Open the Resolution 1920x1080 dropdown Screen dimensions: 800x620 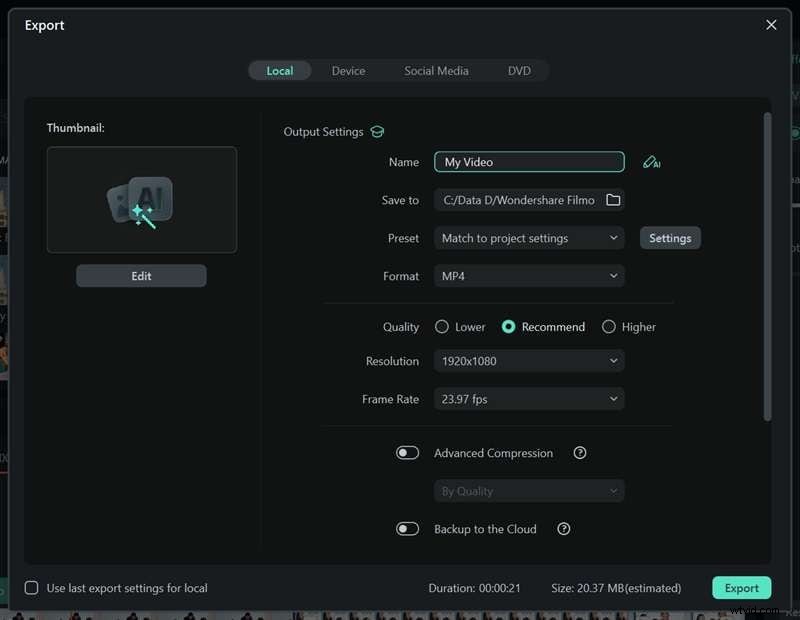click(x=529, y=361)
